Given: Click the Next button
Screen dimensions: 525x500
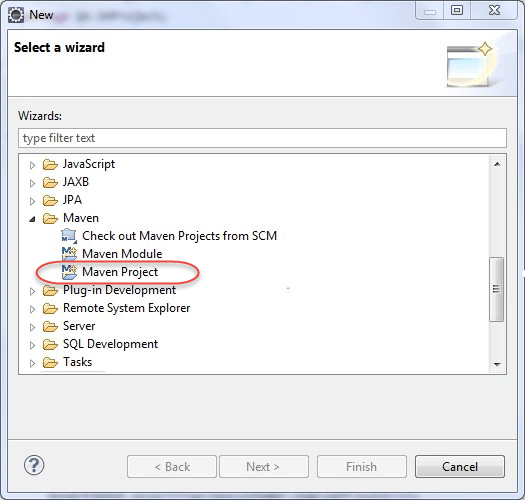Looking at the screenshot, I should tap(264, 467).
